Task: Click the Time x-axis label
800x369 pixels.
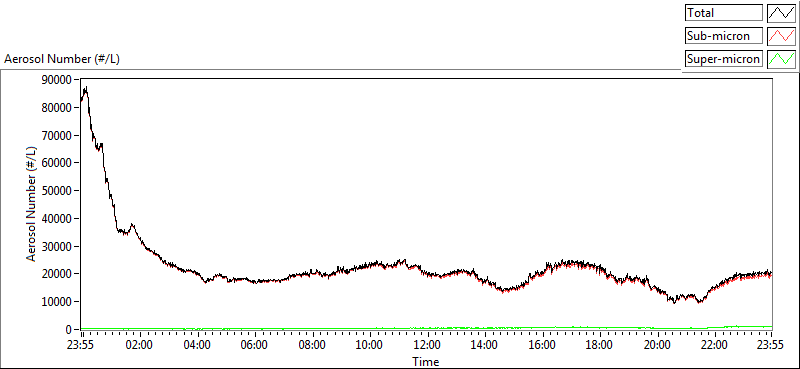Action: tap(426, 362)
